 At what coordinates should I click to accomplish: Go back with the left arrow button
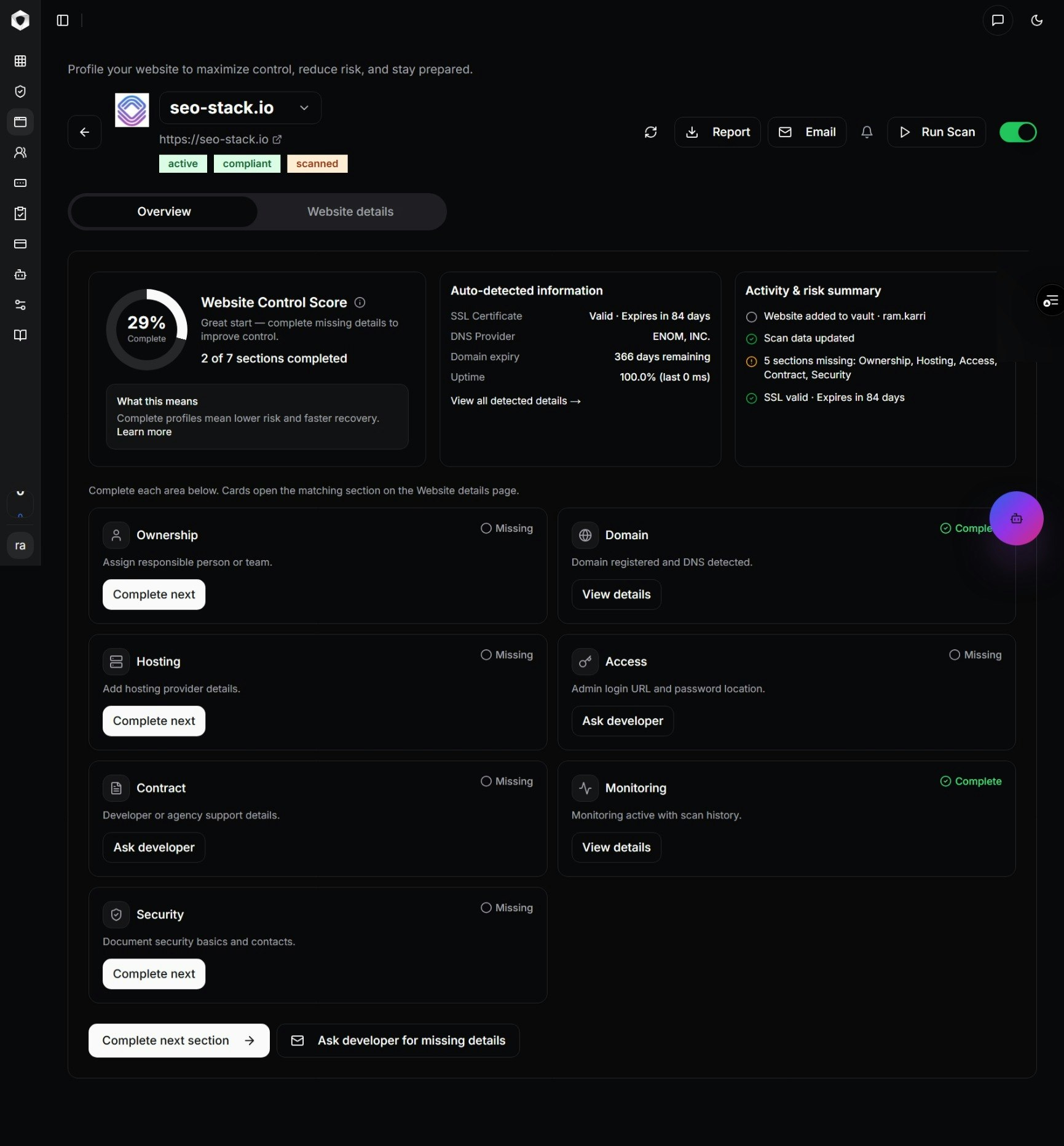(85, 132)
